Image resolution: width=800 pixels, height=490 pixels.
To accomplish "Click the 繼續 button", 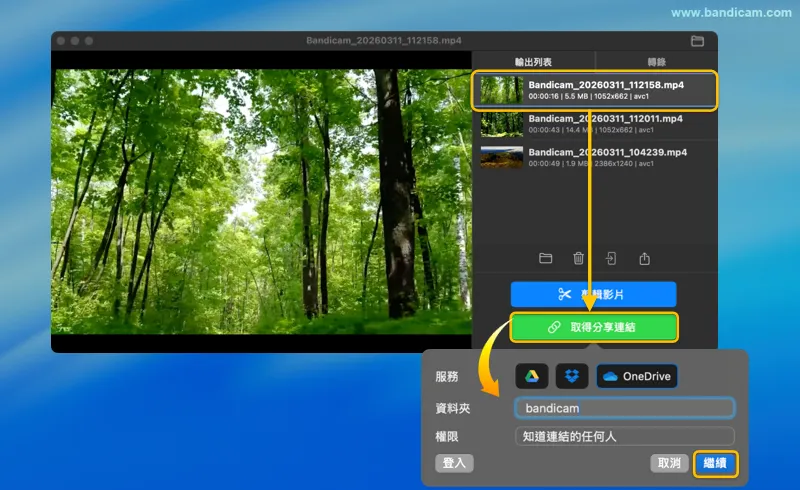I will (715, 463).
